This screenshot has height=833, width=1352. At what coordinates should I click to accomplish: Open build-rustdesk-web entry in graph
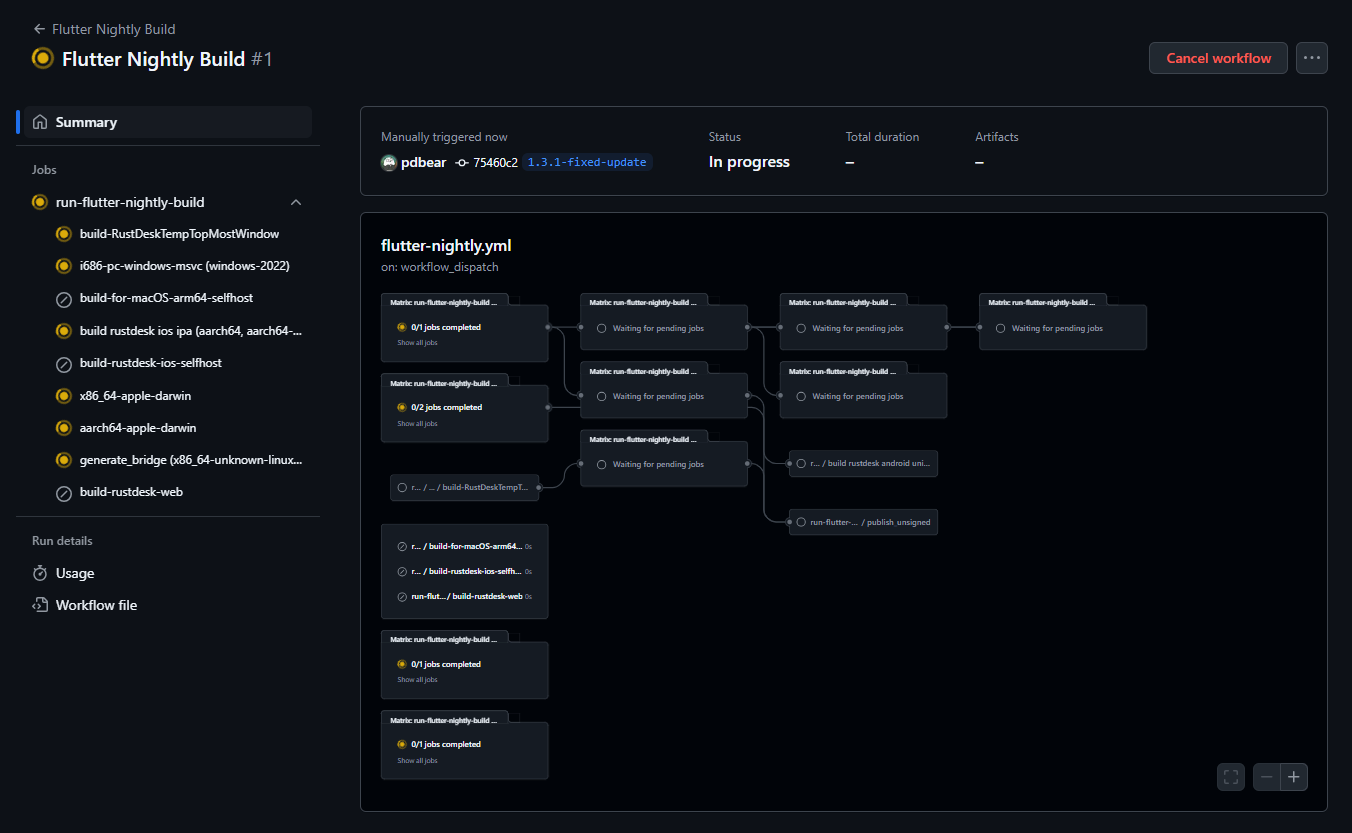tap(464, 595)
